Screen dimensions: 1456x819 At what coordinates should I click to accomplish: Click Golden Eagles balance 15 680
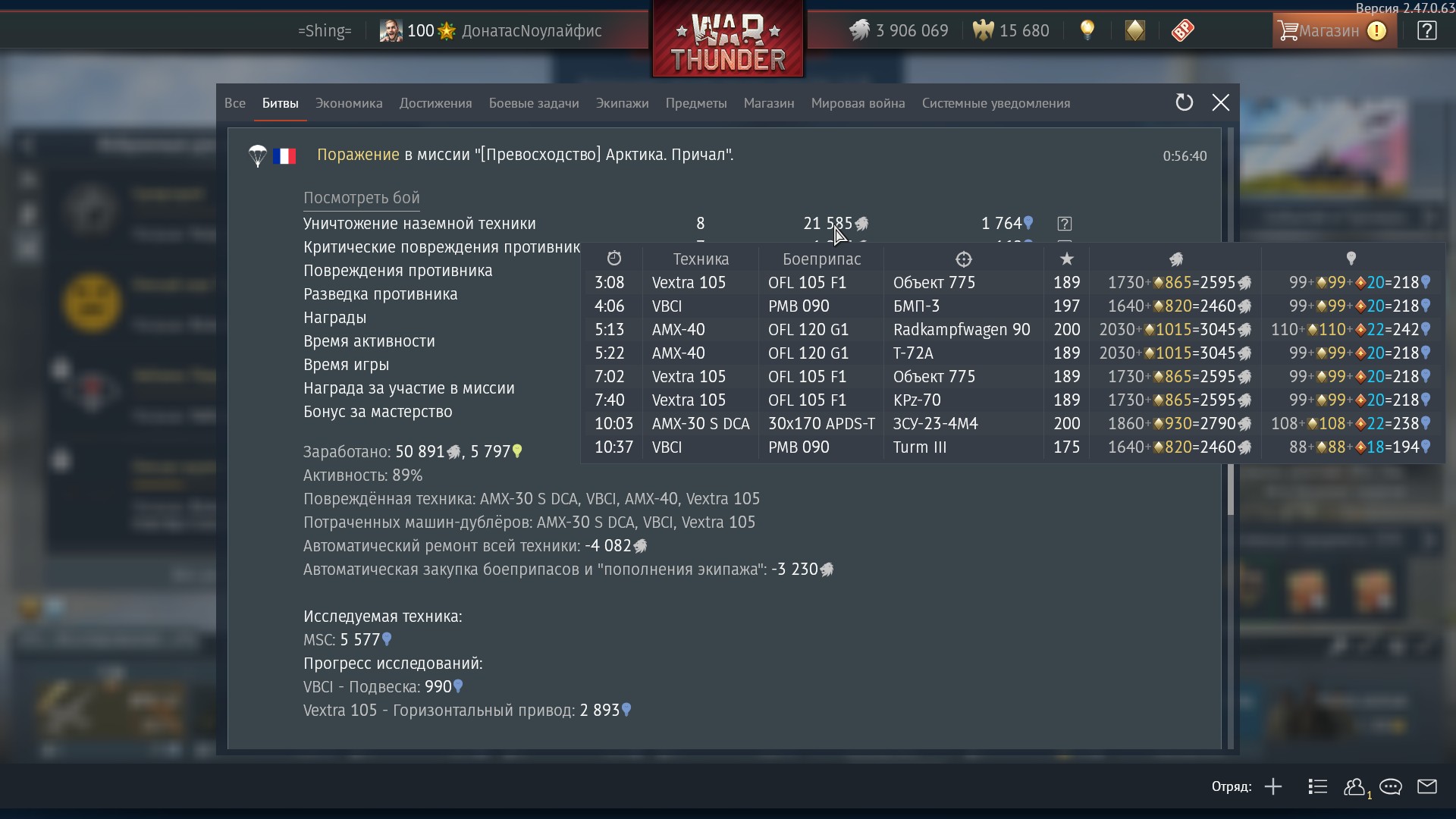pos(1011,30)
